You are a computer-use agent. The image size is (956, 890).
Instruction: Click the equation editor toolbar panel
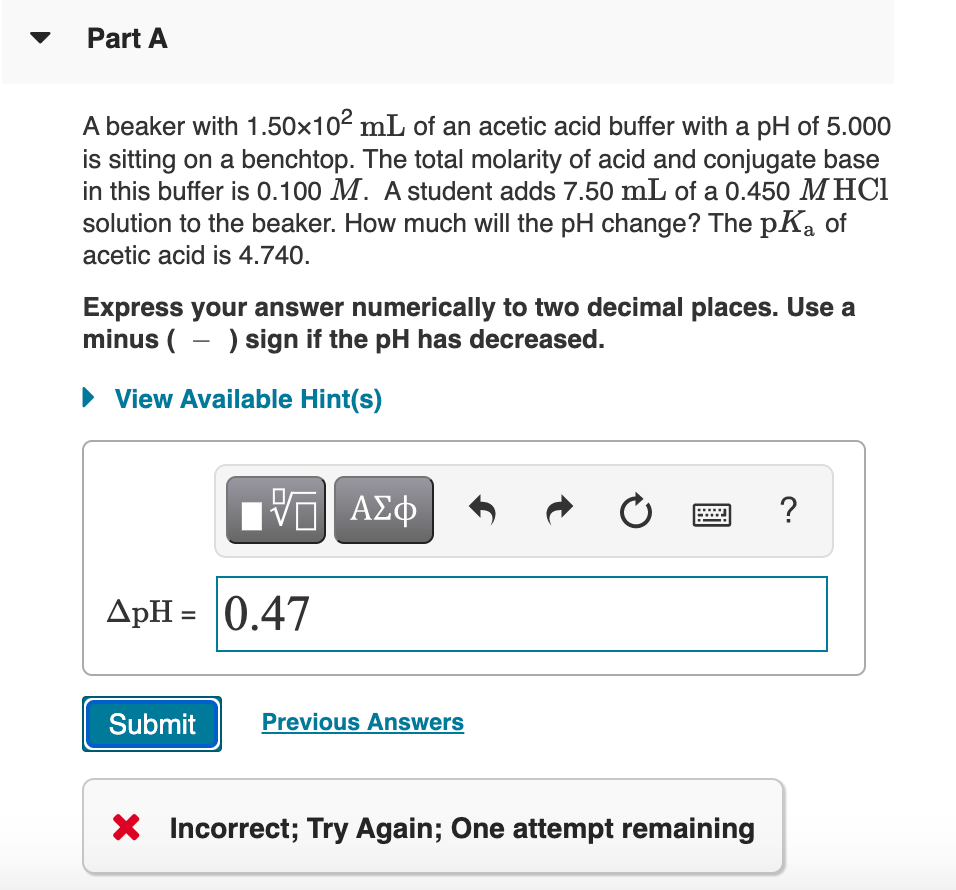(x=522, y=509)
